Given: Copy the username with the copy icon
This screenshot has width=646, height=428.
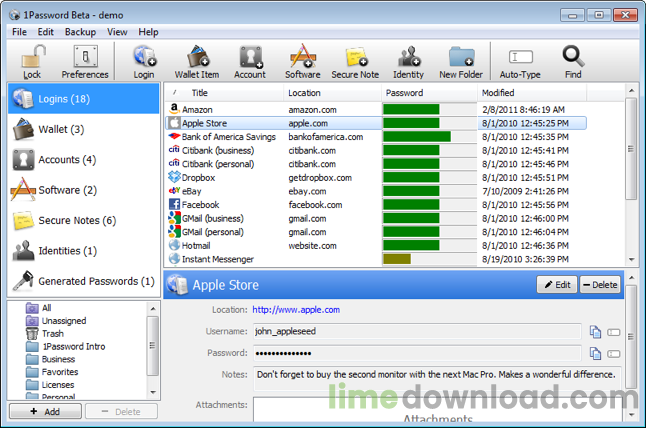Looking at the screenshot, I should point(595,332).
